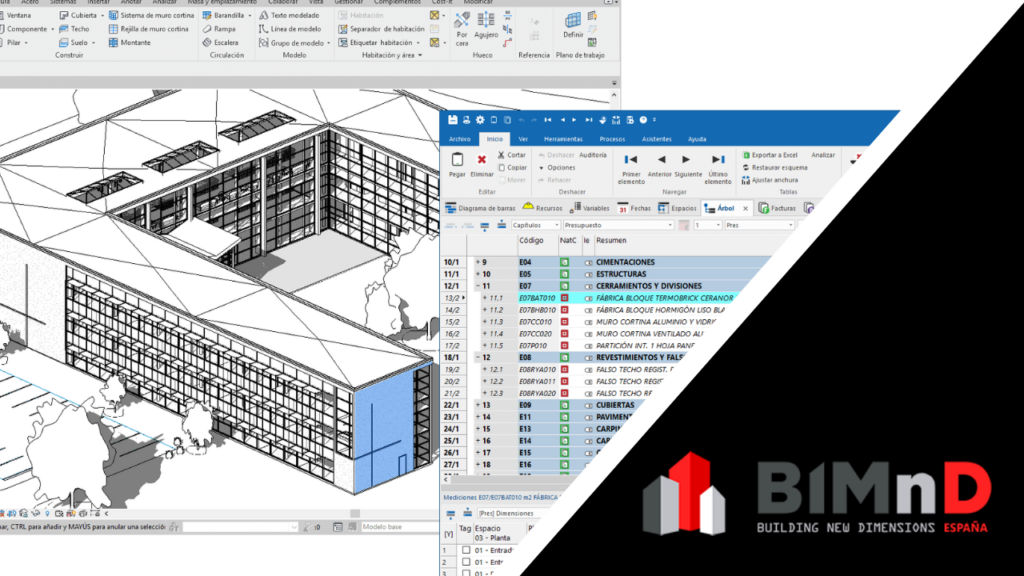Click the Definir work plane icon
The height and width of the screenshot is (576, 1024).
coord(573,20)
